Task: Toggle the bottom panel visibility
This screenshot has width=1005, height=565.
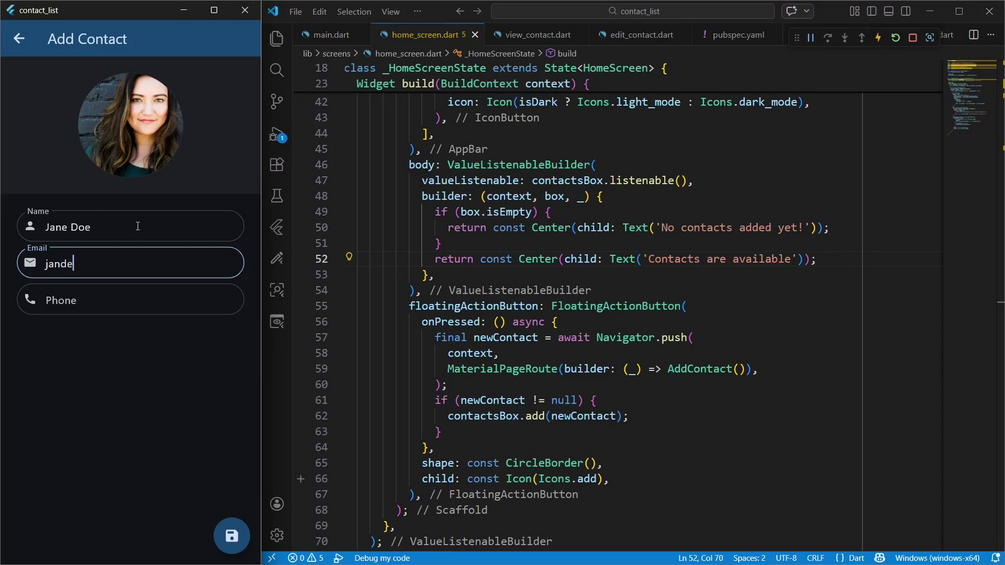Action: pos(888,11)
